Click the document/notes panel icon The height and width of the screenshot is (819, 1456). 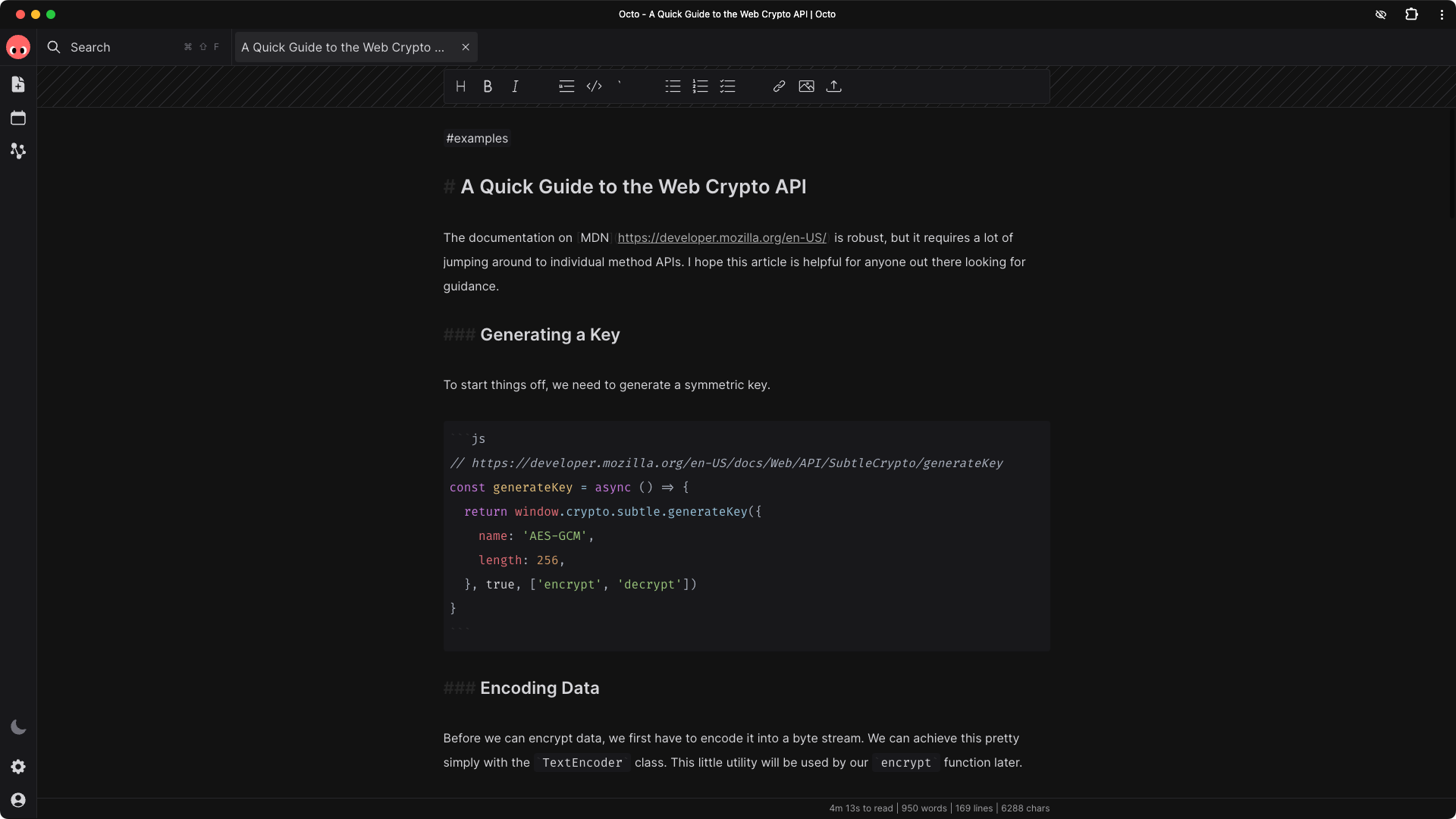pos(18,84)
